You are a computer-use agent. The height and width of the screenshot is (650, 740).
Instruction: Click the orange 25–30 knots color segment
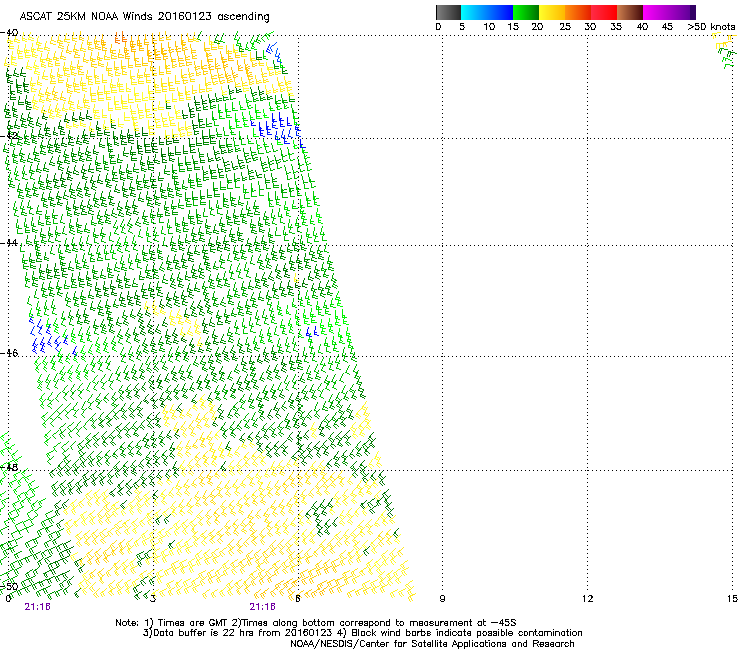coord(578,12)
